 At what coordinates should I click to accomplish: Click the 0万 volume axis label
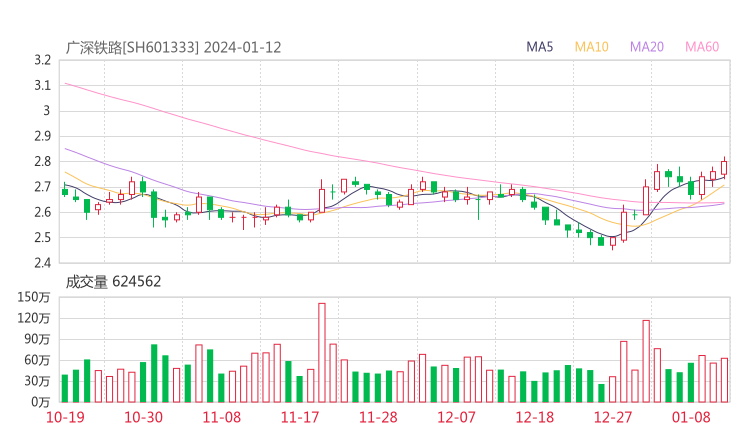[41, 402]
